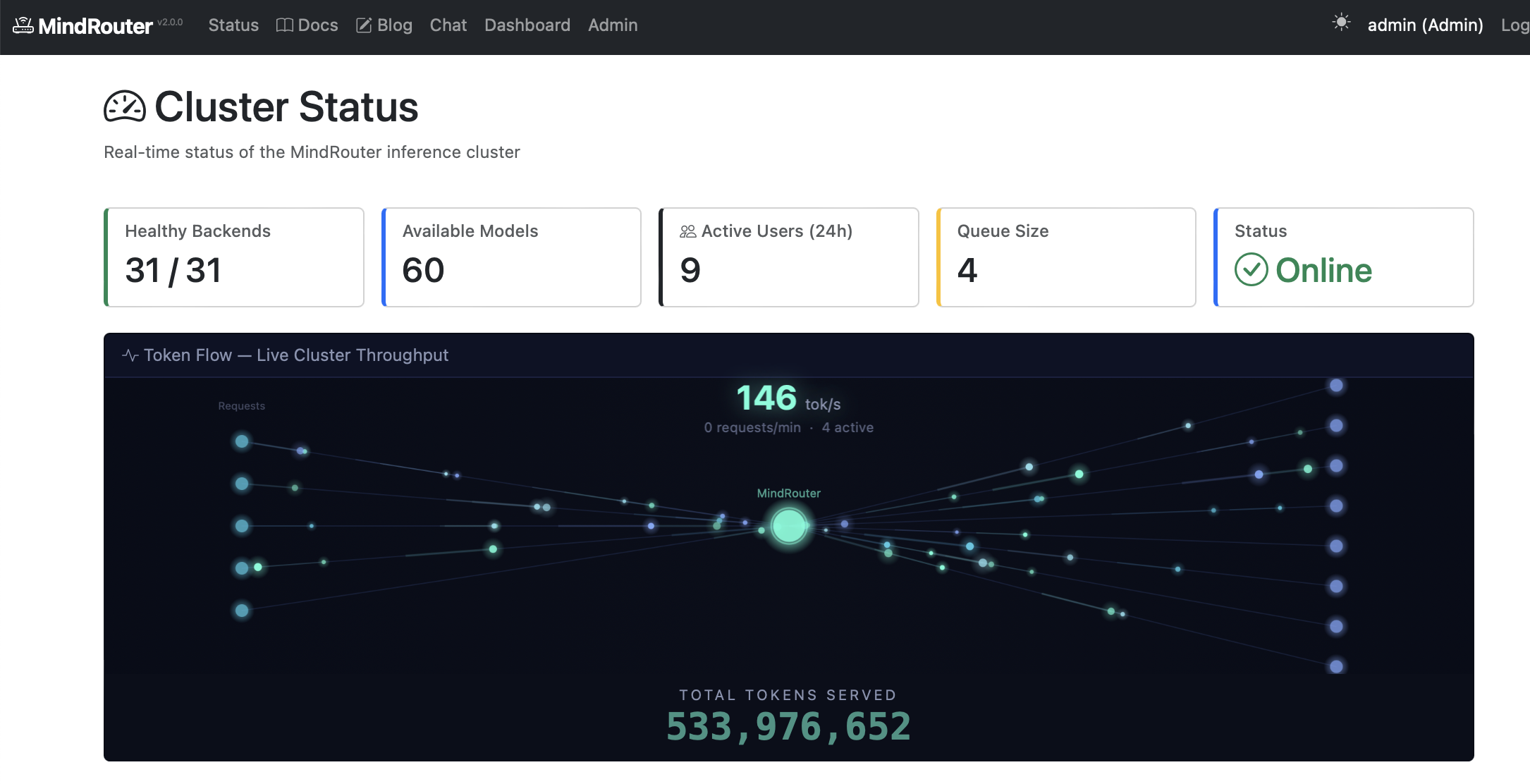Click the green Online checkmark icon
1530x784 pixels.
tap(1251, 269)
